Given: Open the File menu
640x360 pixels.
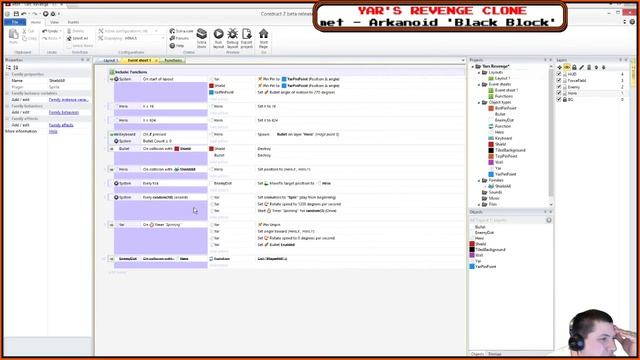Looking at the screenshot, I should [x=15, y=22].
